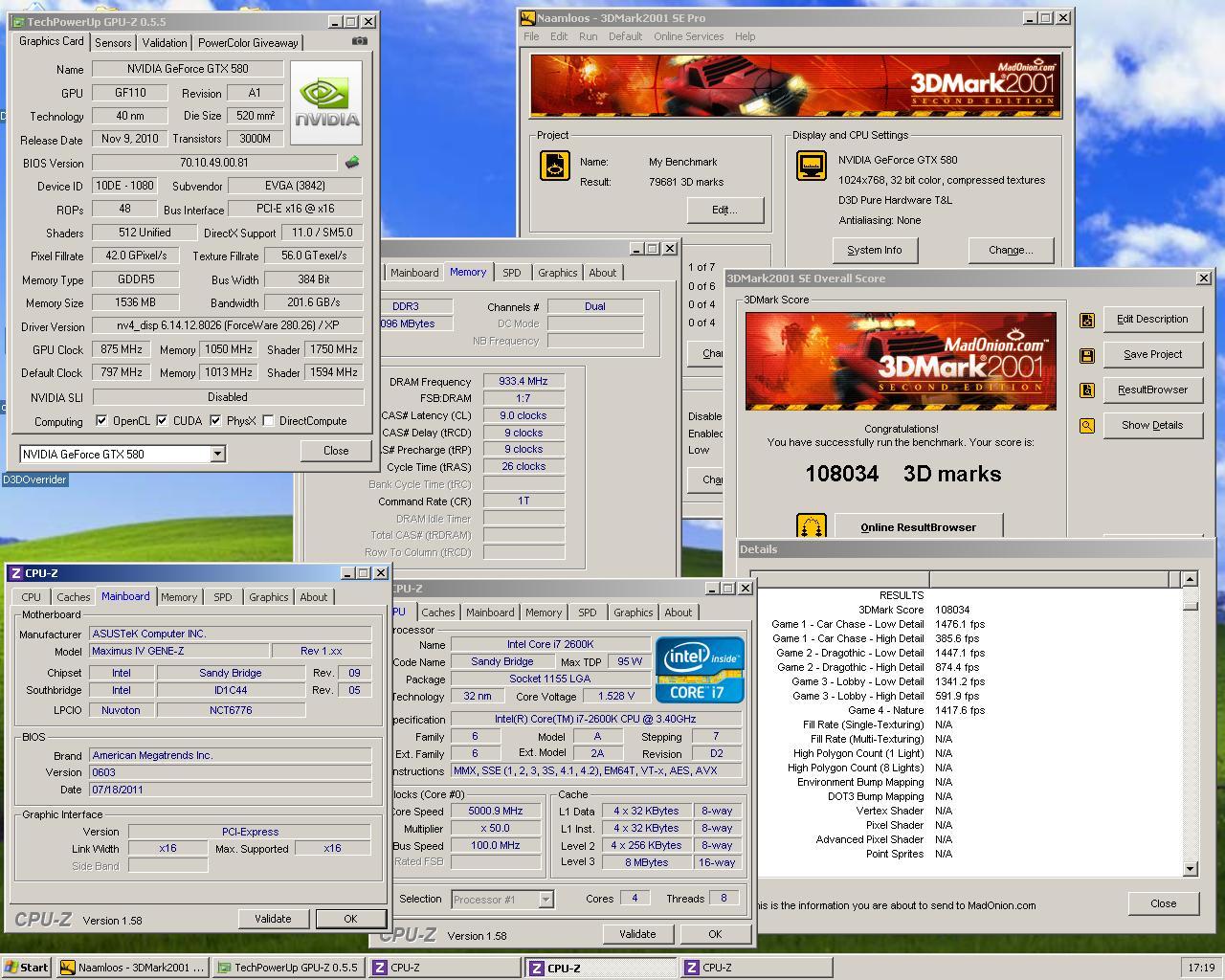Screen dimensions: 1225x980
Task: Toggle the DirectCompute checkbox
Action: click(268, 420)
